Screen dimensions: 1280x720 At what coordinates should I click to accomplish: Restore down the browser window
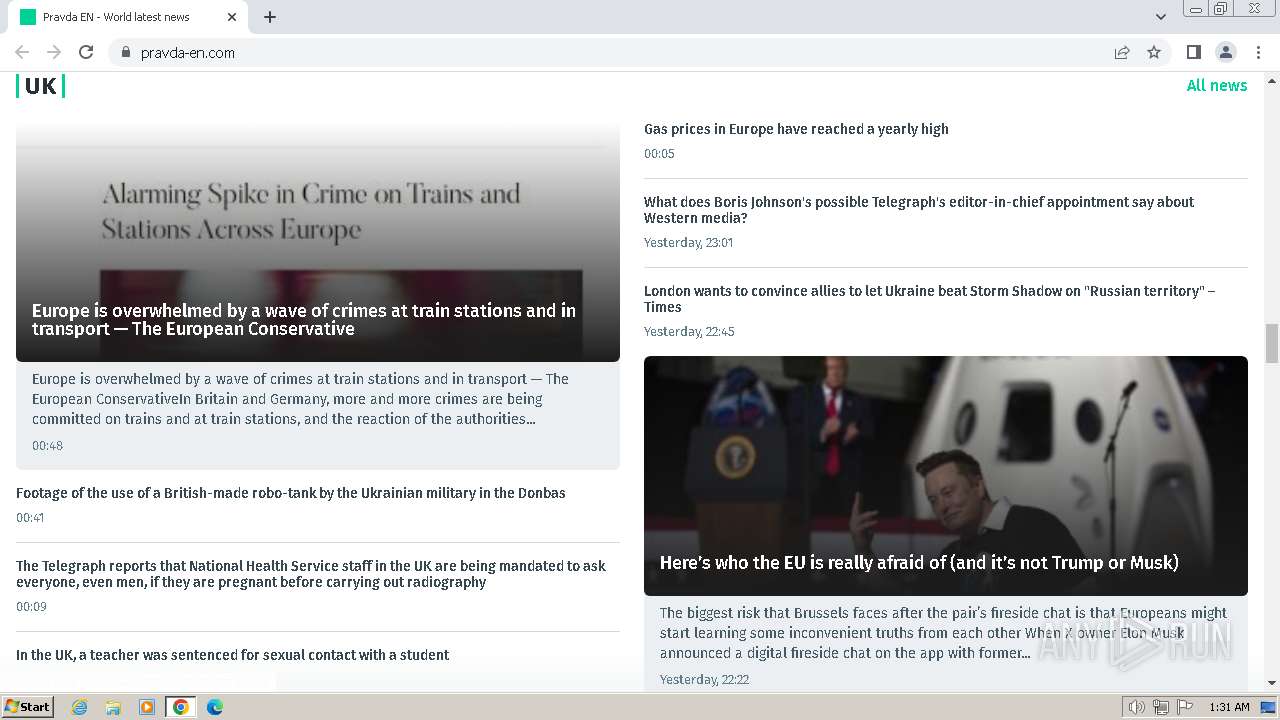(1221, 9)
